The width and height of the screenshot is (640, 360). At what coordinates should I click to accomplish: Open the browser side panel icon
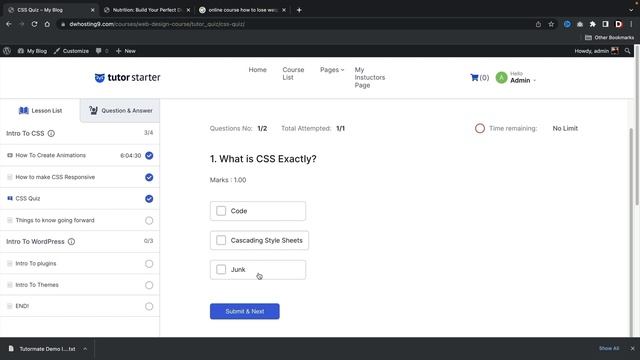click(605, 24)
